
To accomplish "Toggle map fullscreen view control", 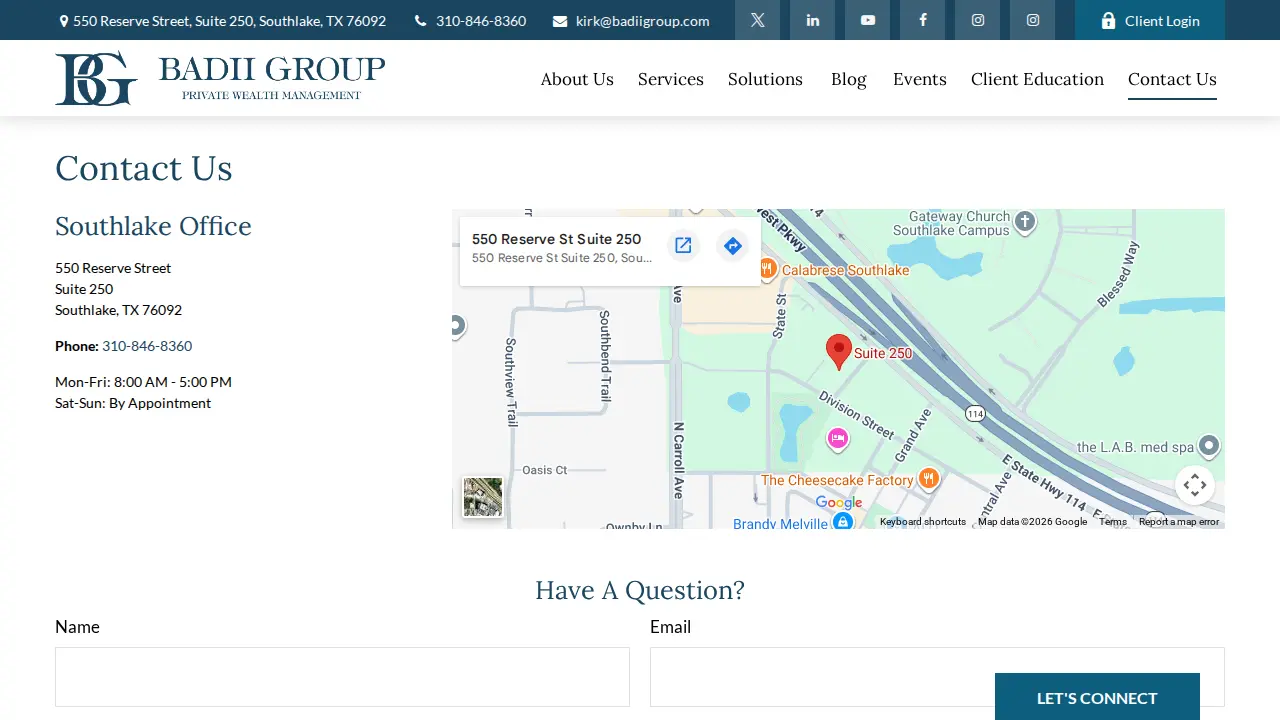I will pos(1195,486).
